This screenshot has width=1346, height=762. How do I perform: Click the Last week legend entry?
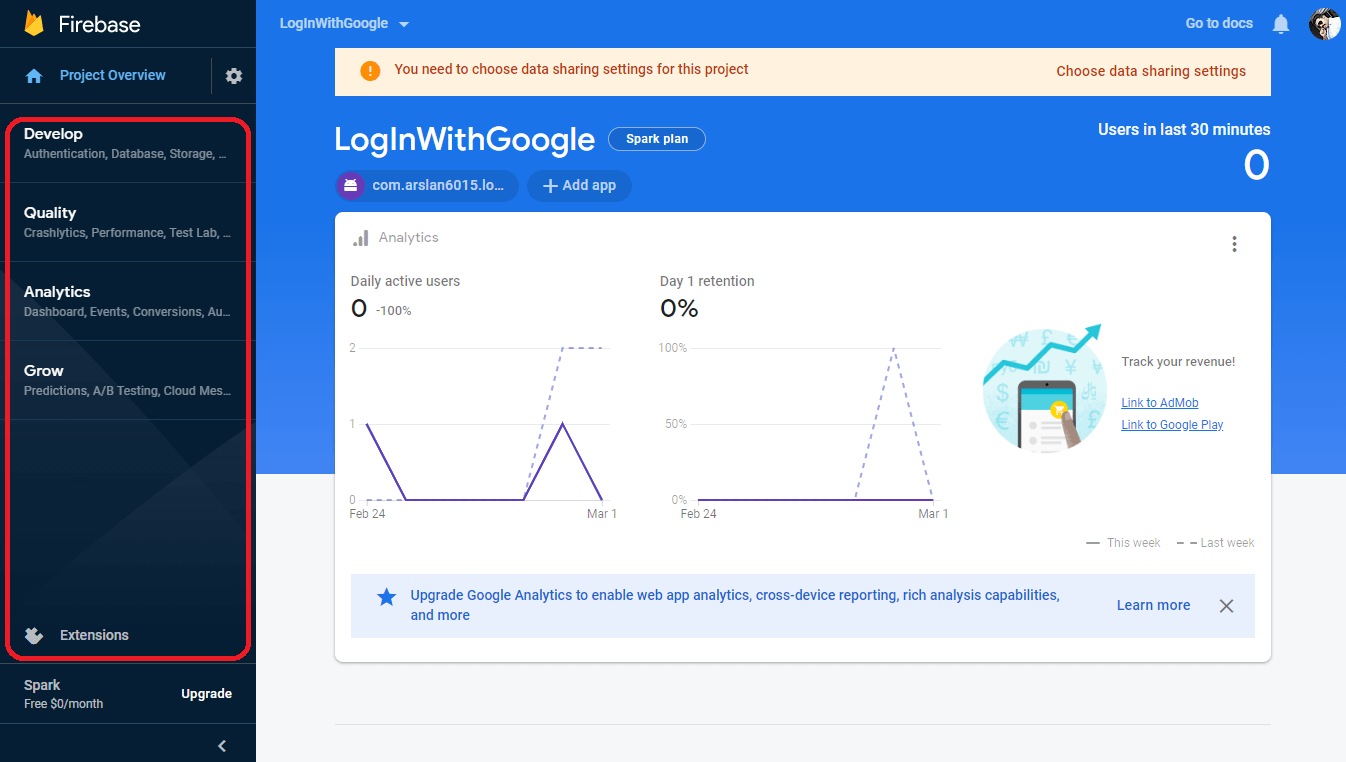pos(1216,543)
